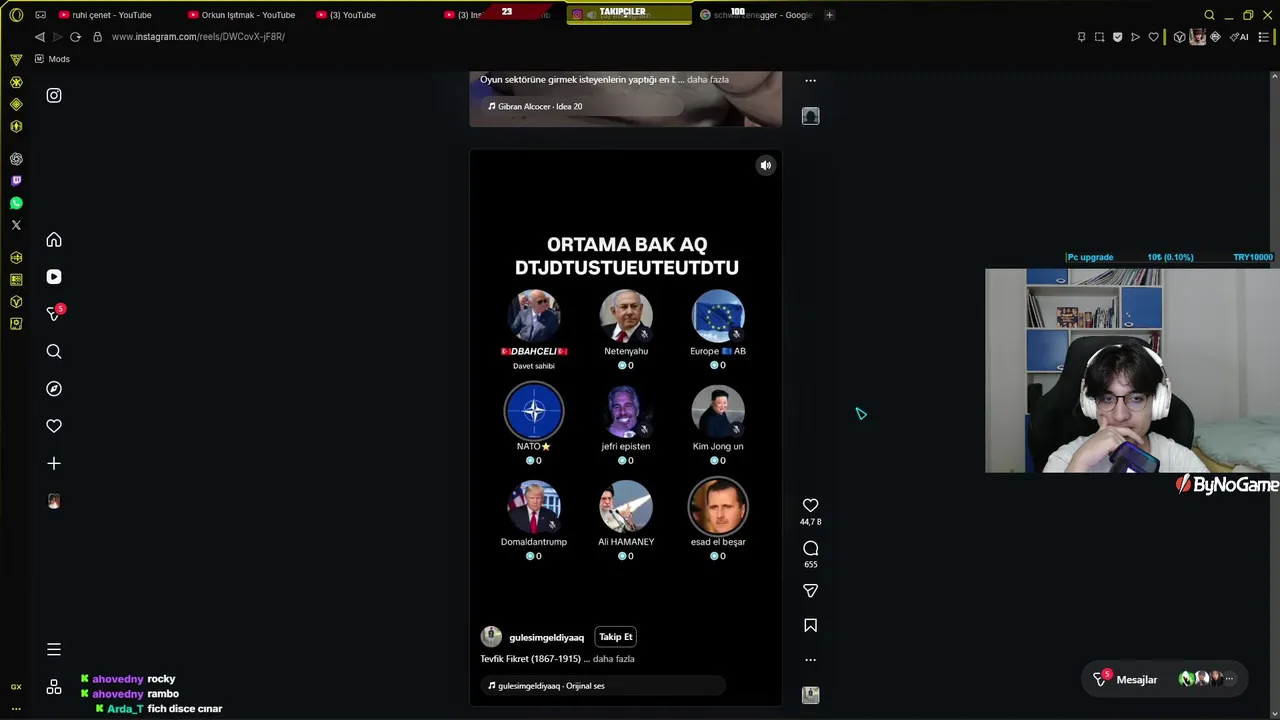
Task: Open the Twitch sidebar panel
Action: [16, 181]
